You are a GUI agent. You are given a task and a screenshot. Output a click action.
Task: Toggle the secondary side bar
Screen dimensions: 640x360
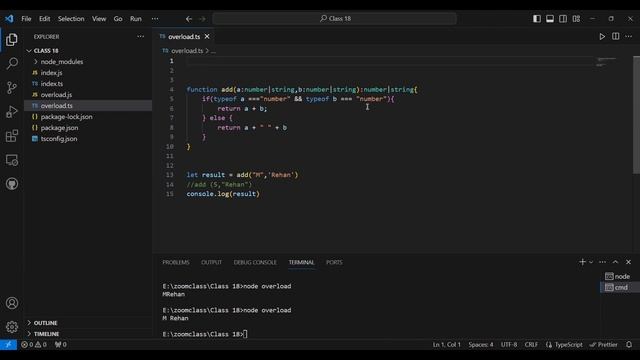563,18
